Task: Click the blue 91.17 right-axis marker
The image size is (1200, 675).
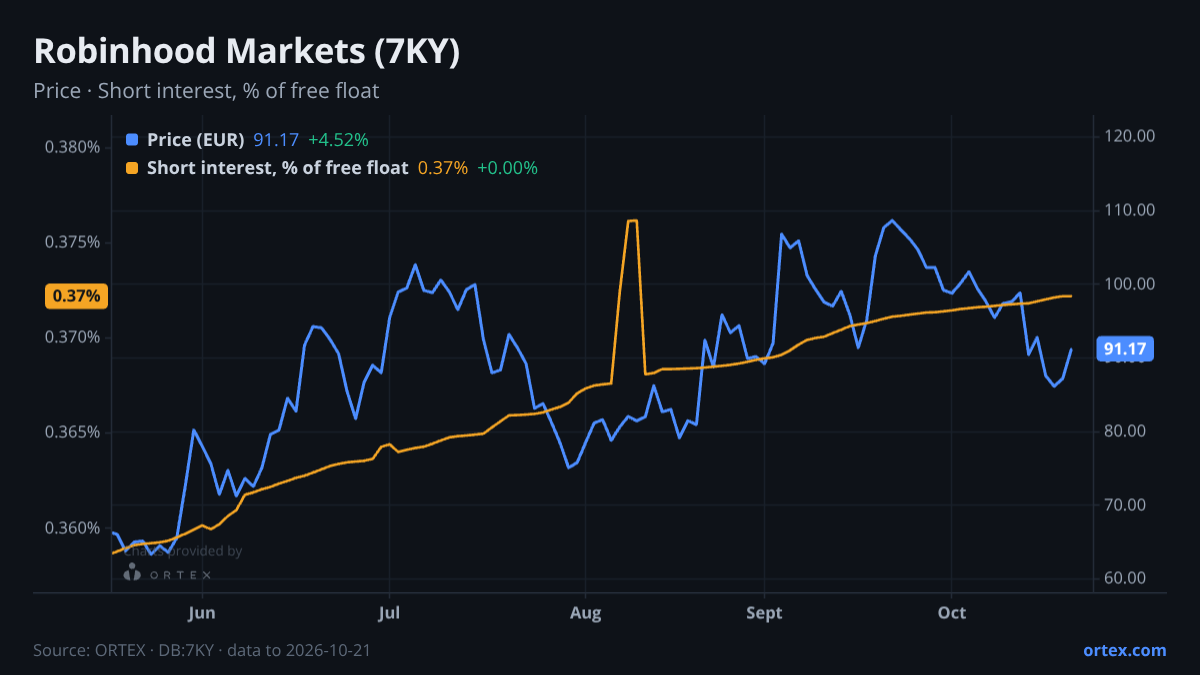Action: pyautogui.click(x=1126, y=349)
